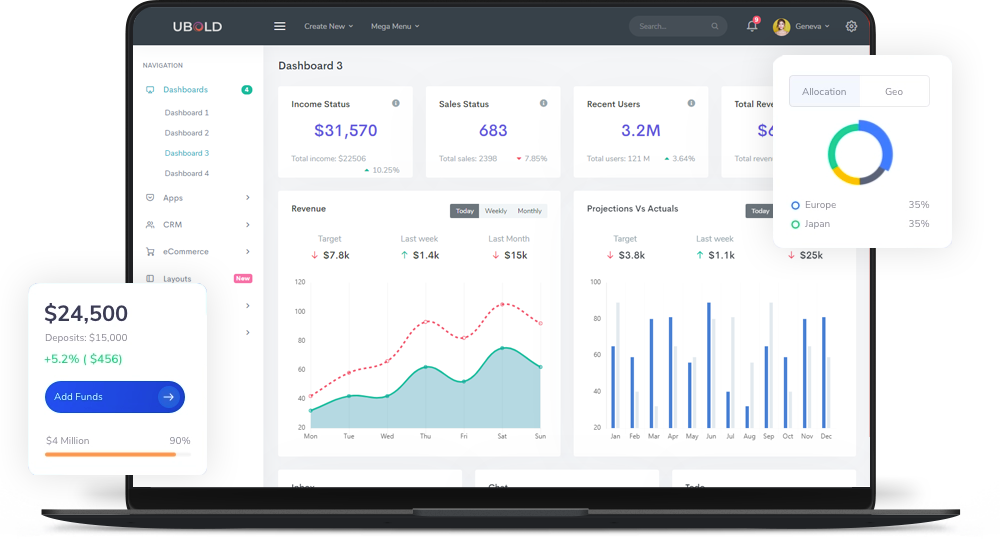Click the Sales Status info icon
1000x539 pixels.
pos(543,103)
